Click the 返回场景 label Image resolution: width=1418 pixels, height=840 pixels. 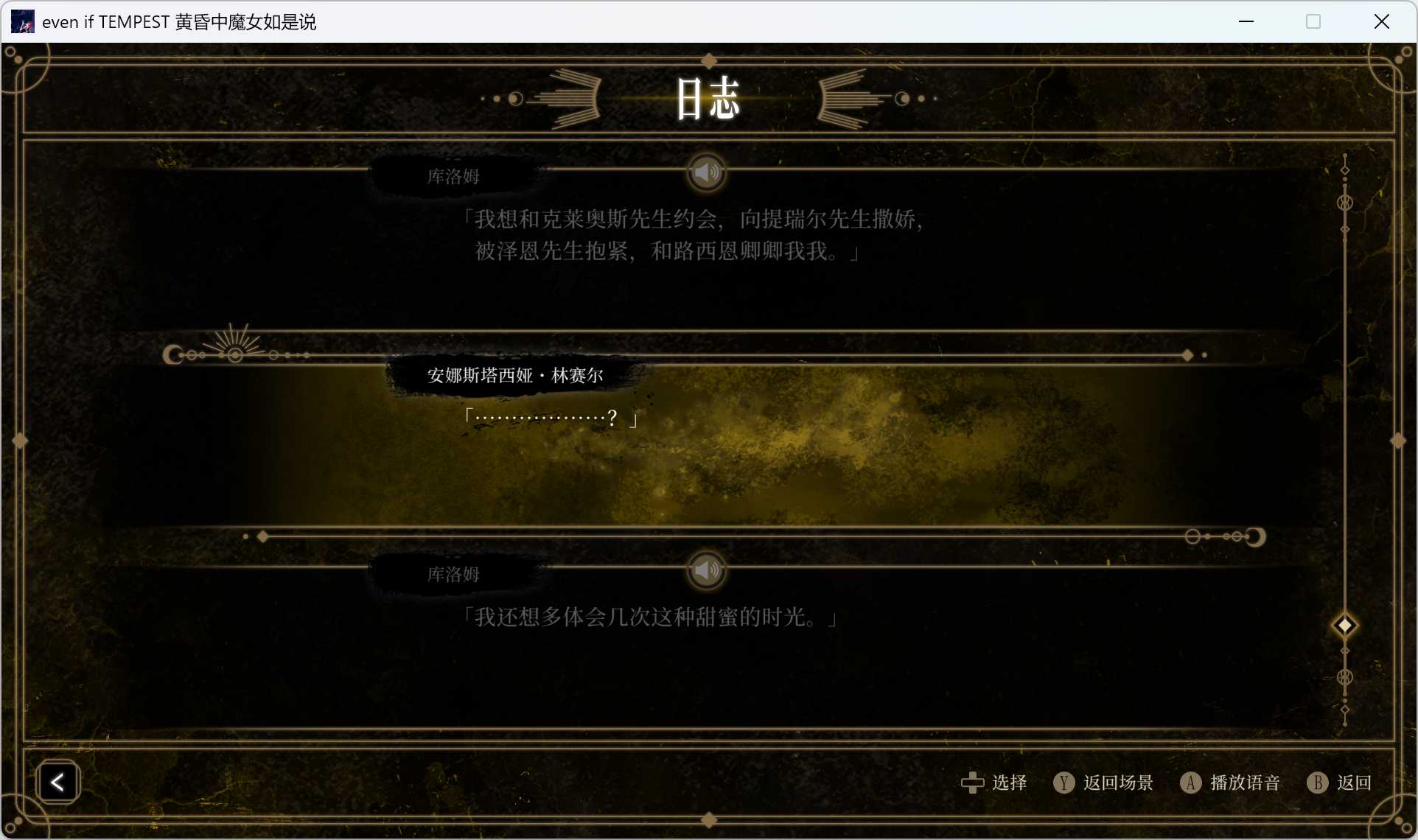1118,783
